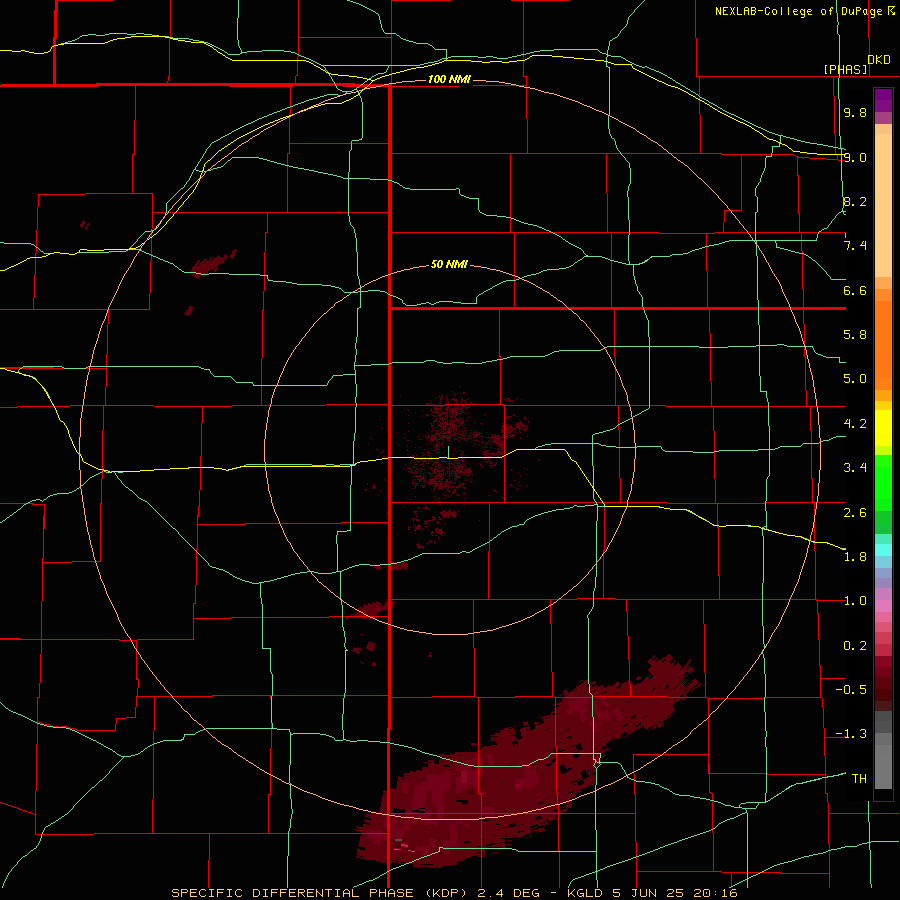
Task: Click the 2.6 scale value
Action: coord(855,513)
